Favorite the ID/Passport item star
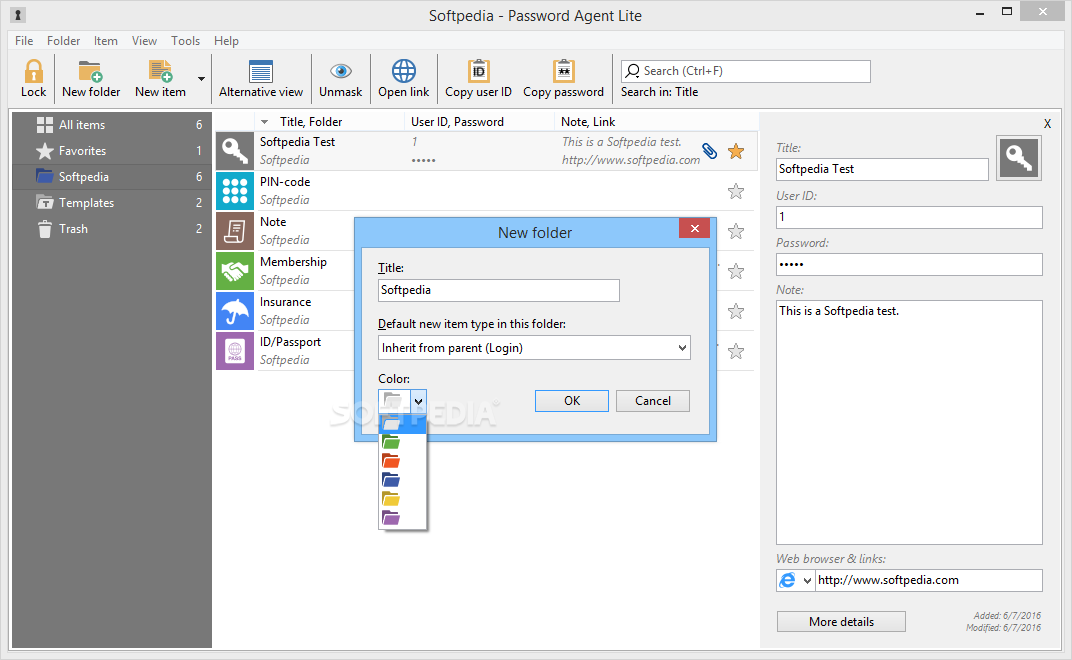This screenshot has height=660, width=1072. (x=736, y=351)
